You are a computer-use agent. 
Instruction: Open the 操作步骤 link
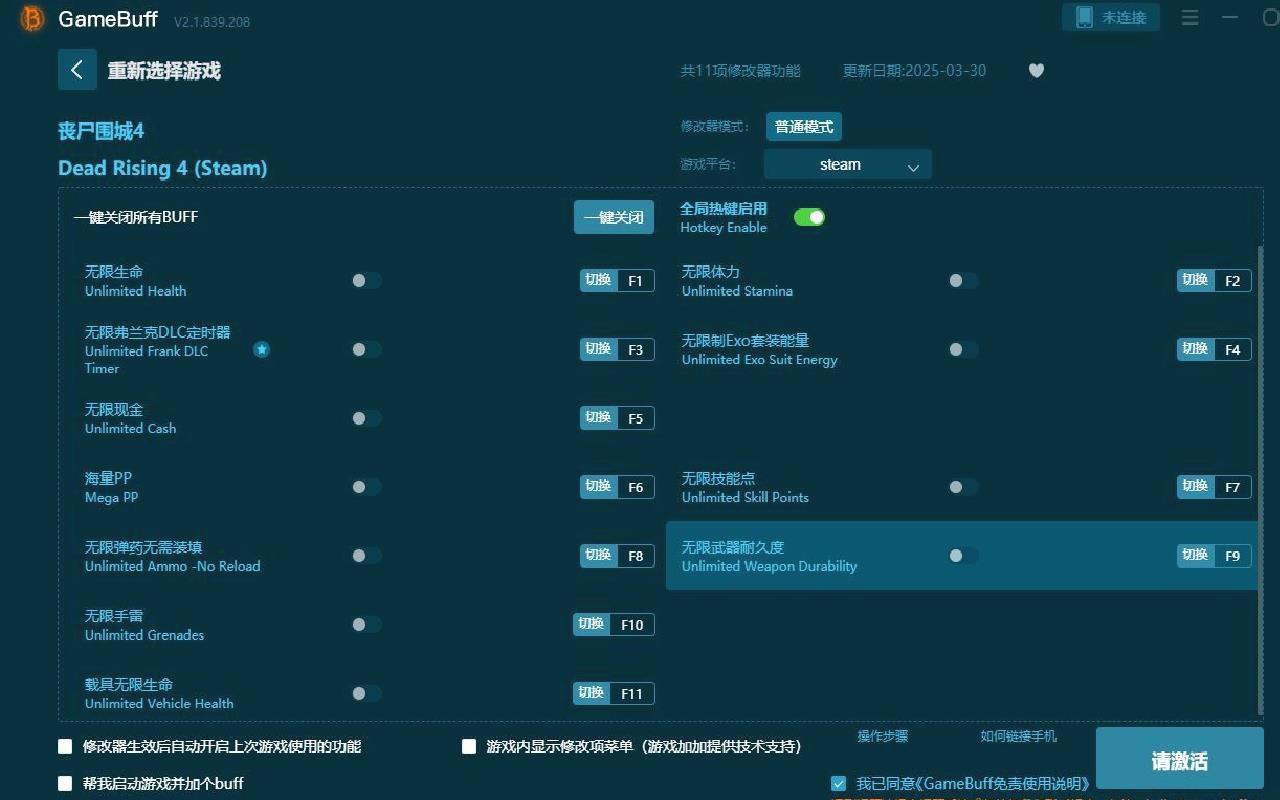point(882,736)
